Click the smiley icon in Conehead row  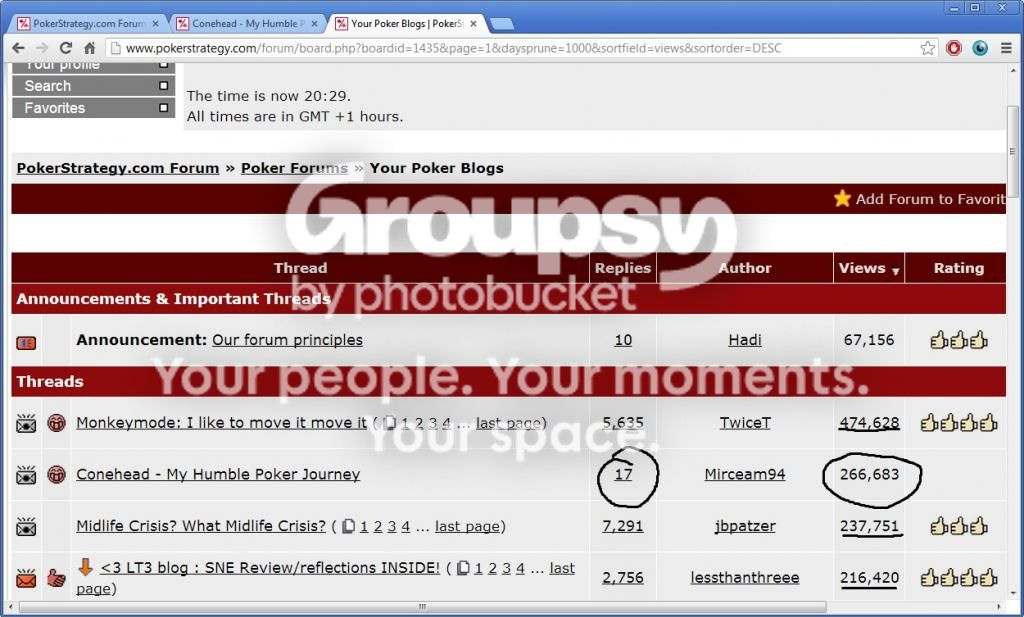56,475
